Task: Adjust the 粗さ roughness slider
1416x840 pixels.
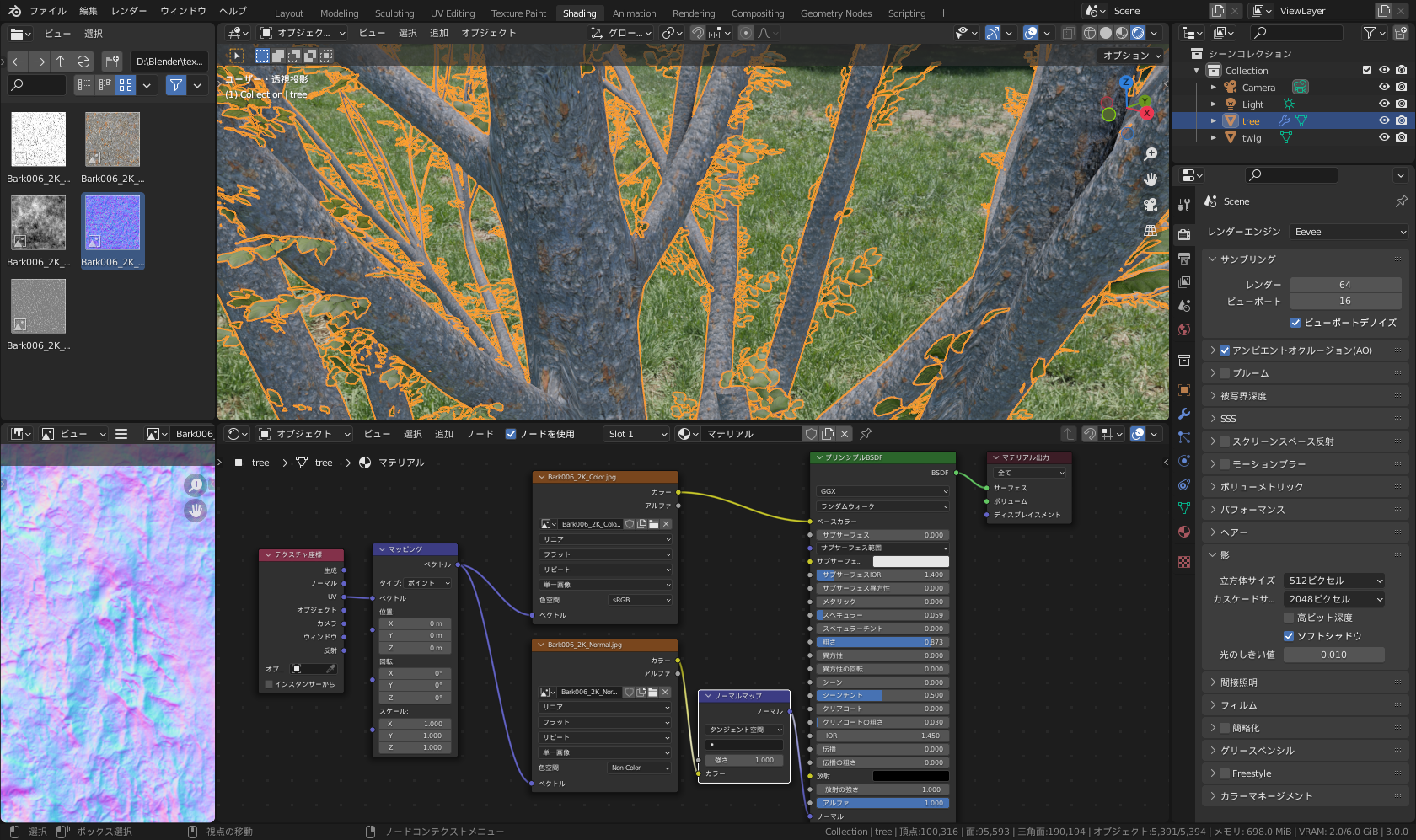Action: (882, 642)
